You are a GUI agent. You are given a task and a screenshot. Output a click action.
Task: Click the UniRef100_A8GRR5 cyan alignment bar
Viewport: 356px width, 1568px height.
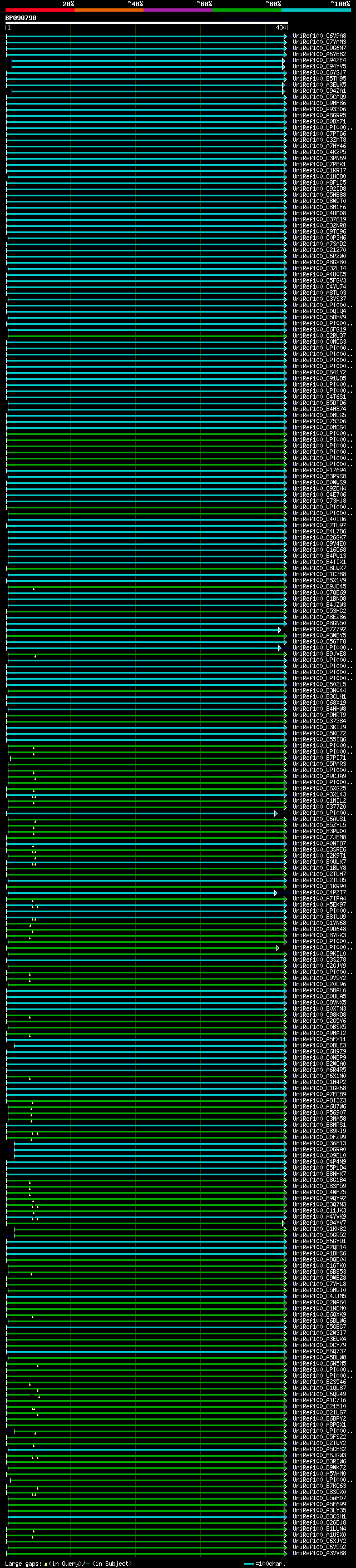146,116
